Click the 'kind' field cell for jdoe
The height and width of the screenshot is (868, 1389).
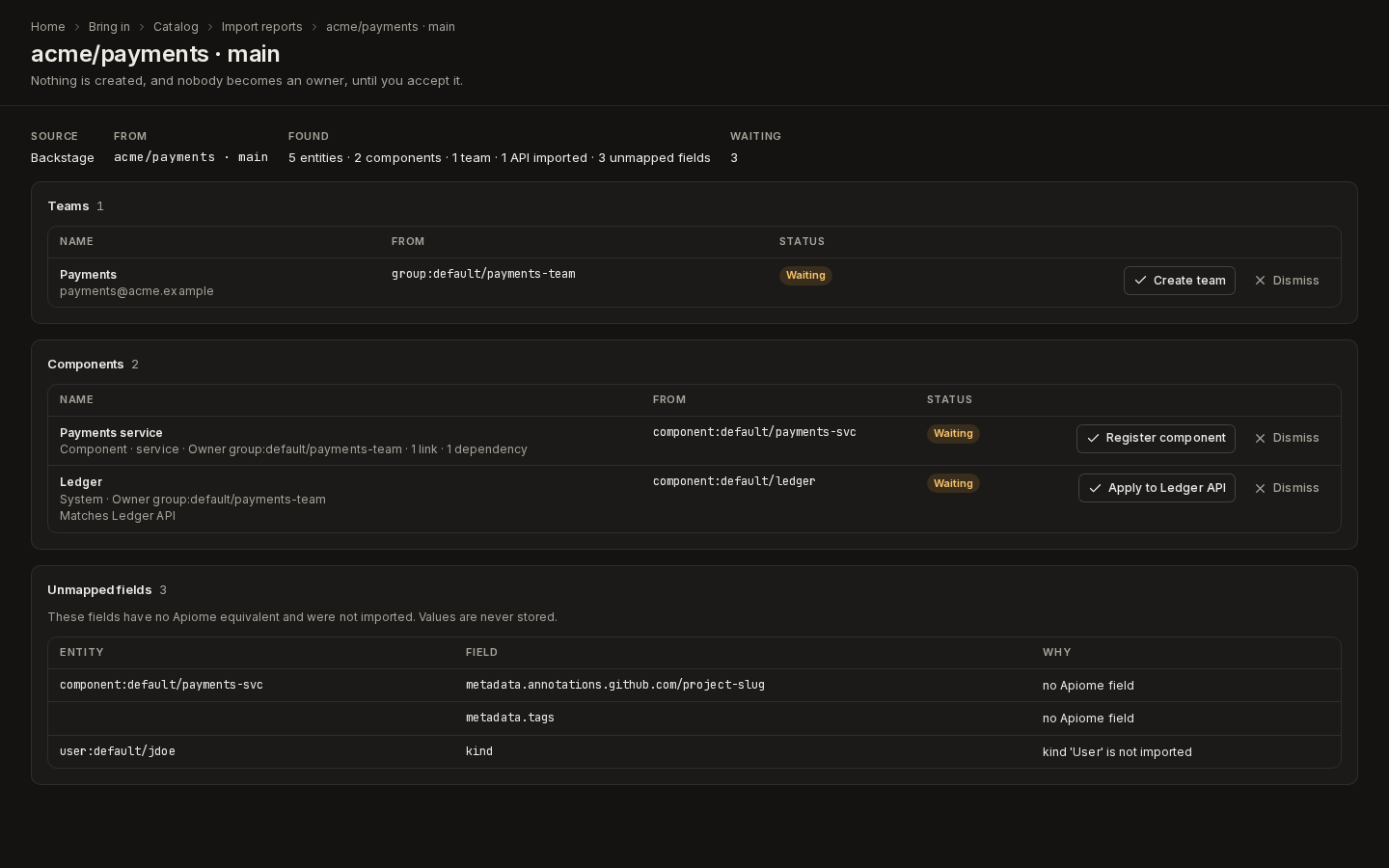(479, 751)
